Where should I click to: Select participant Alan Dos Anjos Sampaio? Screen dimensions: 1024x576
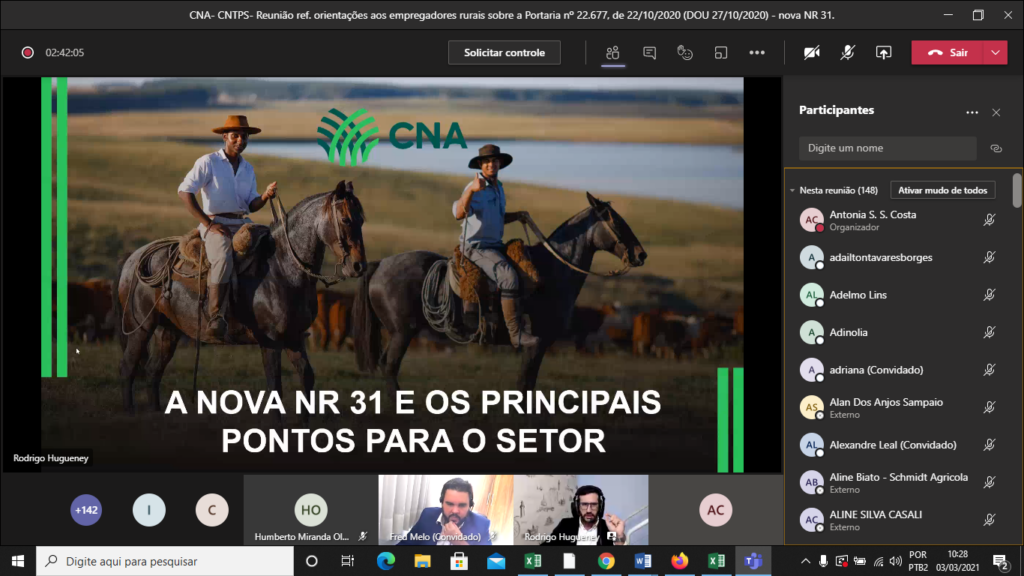coord(898,408)
